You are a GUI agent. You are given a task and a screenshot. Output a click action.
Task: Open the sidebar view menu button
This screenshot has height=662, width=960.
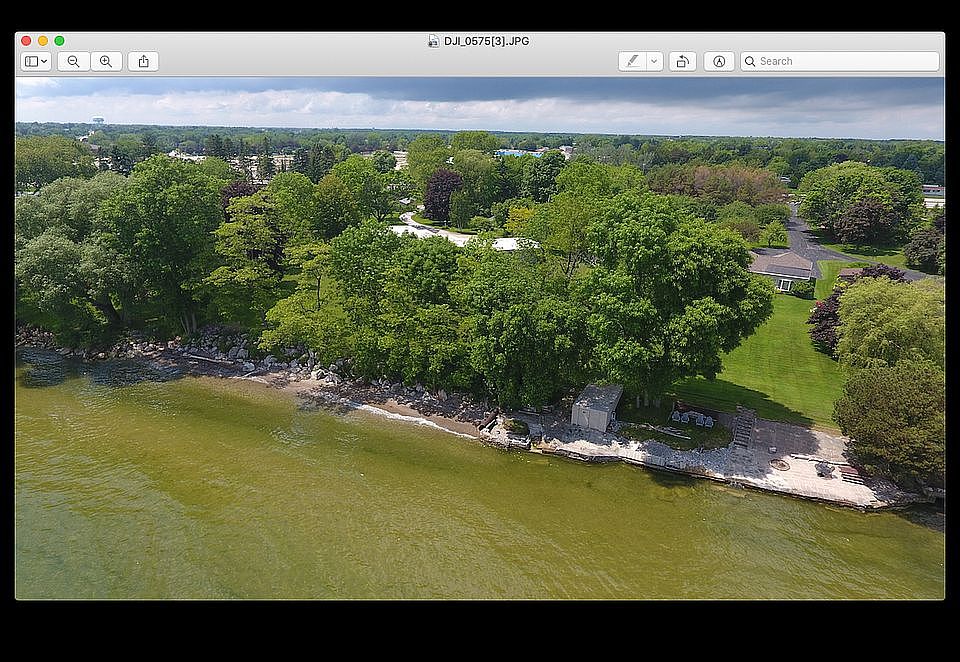(x=36, y=61)
